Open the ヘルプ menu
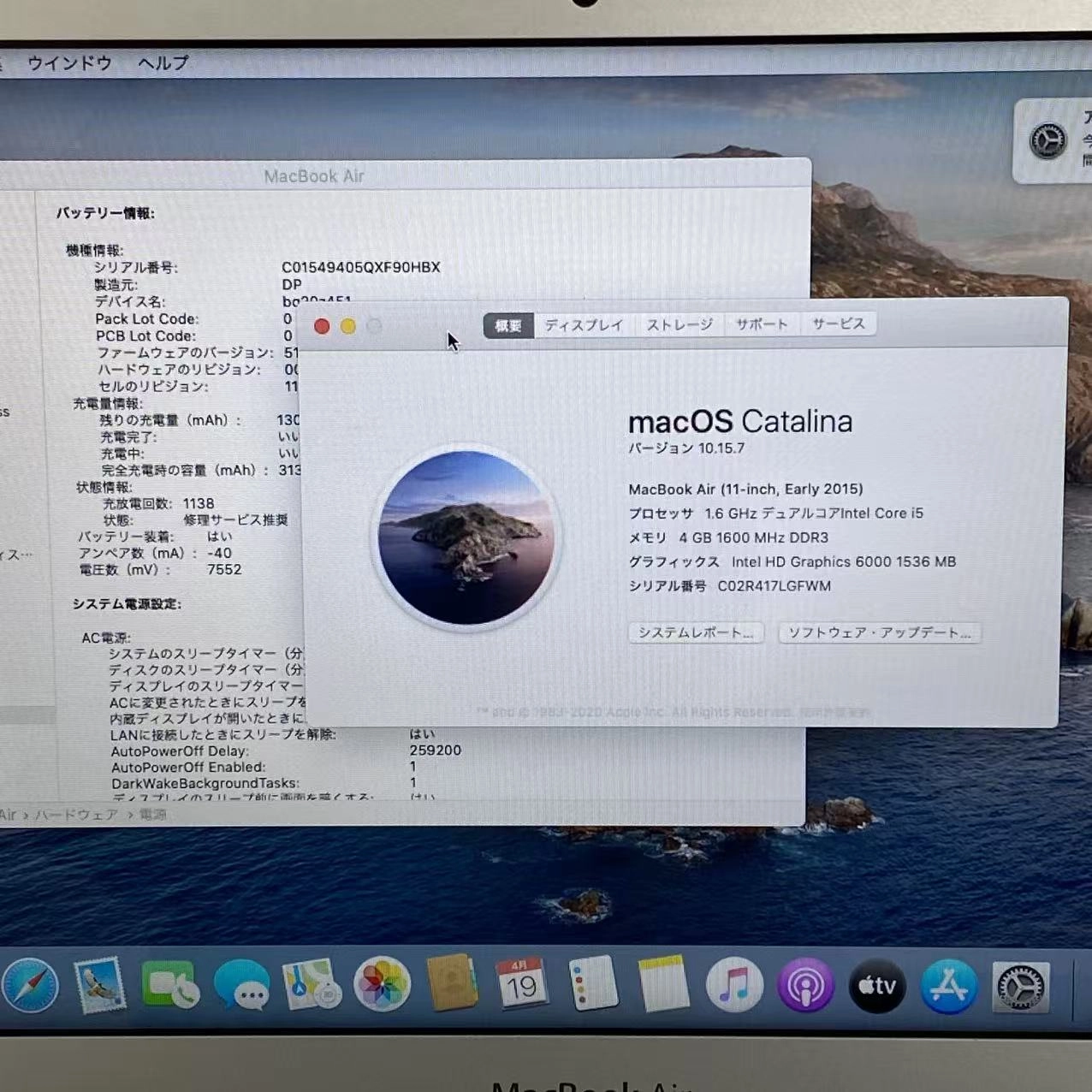Image resolution: width=1092 pixels, height=1092 pixels. coord(161,62)
